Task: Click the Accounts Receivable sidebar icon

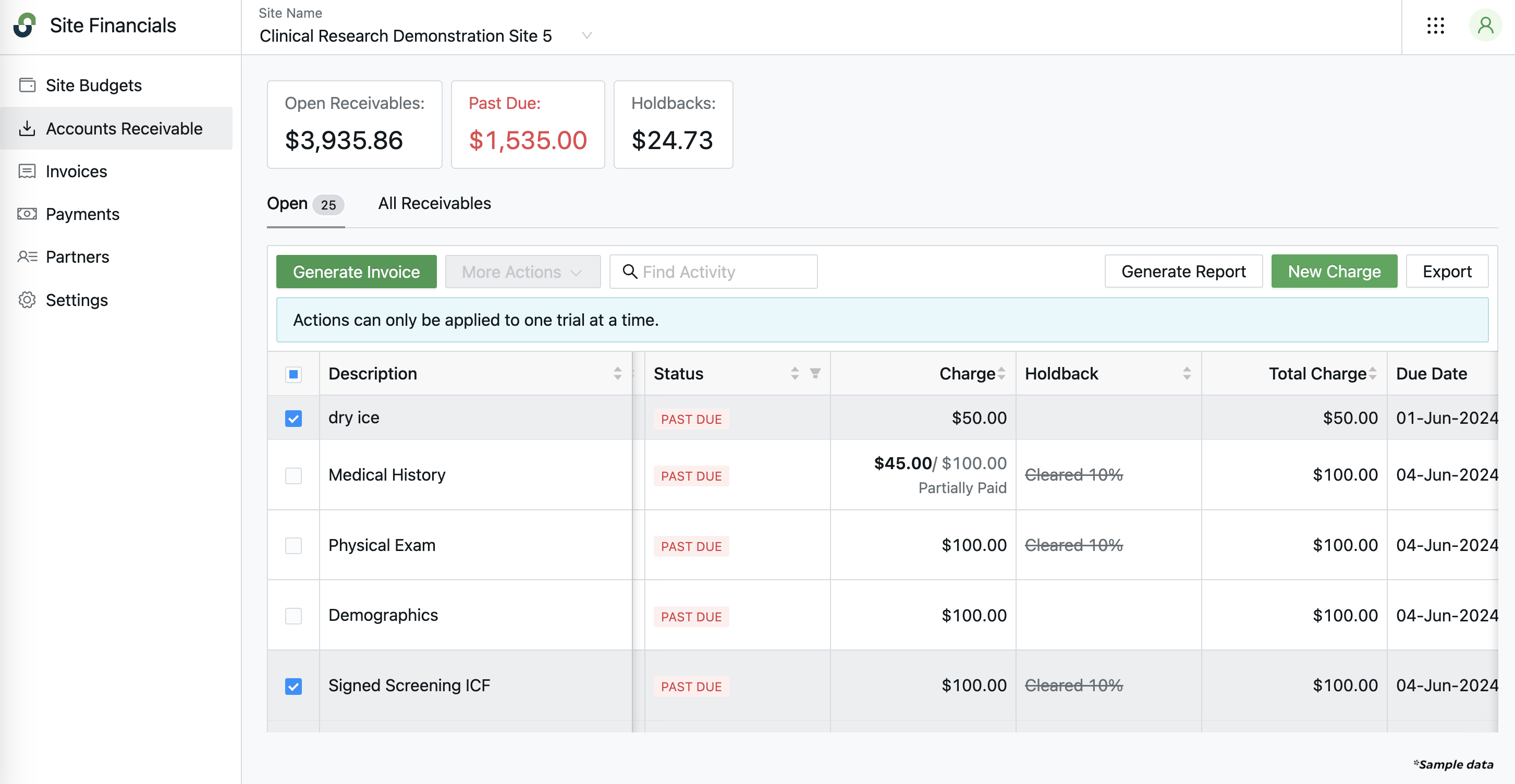Action: pyautogui.click(x=27, y=127)
